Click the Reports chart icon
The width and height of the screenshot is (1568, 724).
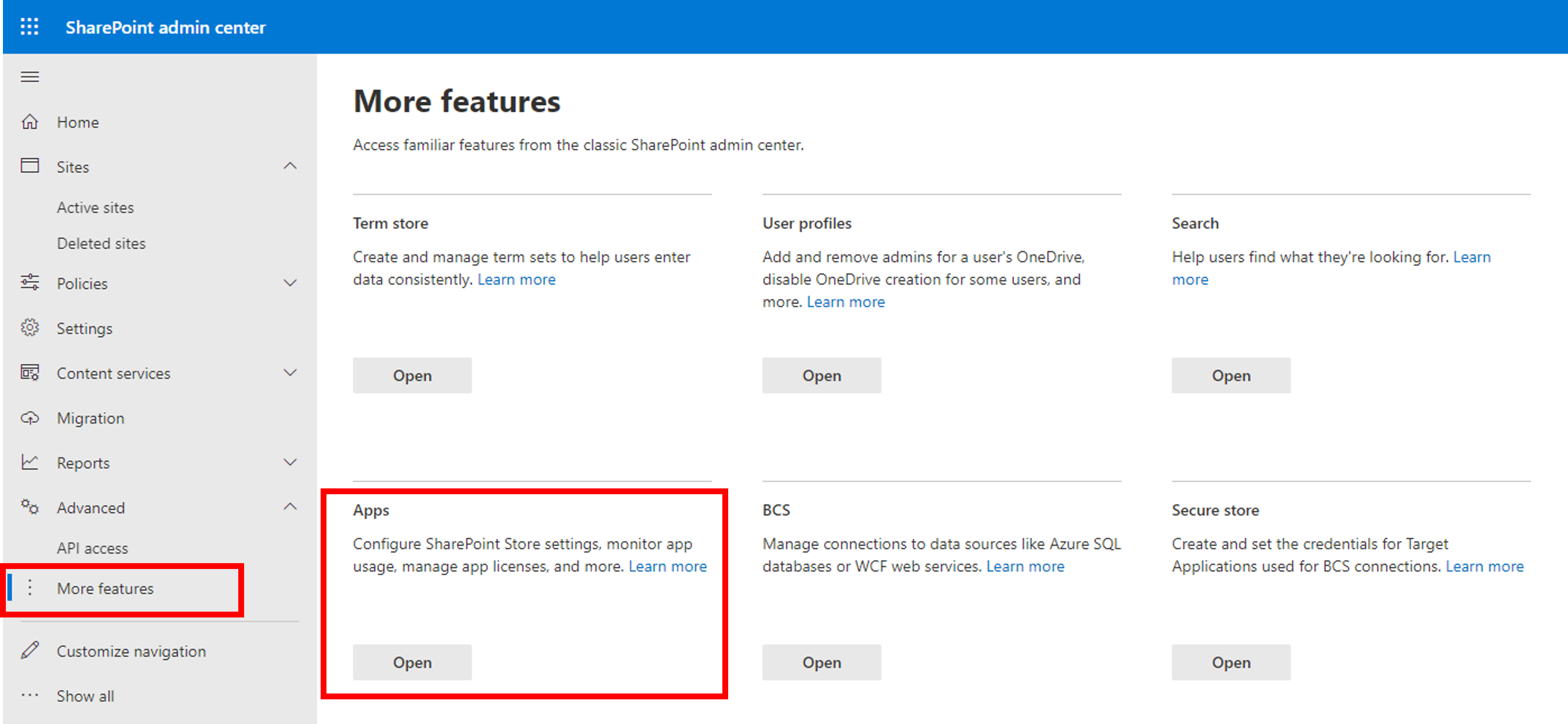(30, 462)
